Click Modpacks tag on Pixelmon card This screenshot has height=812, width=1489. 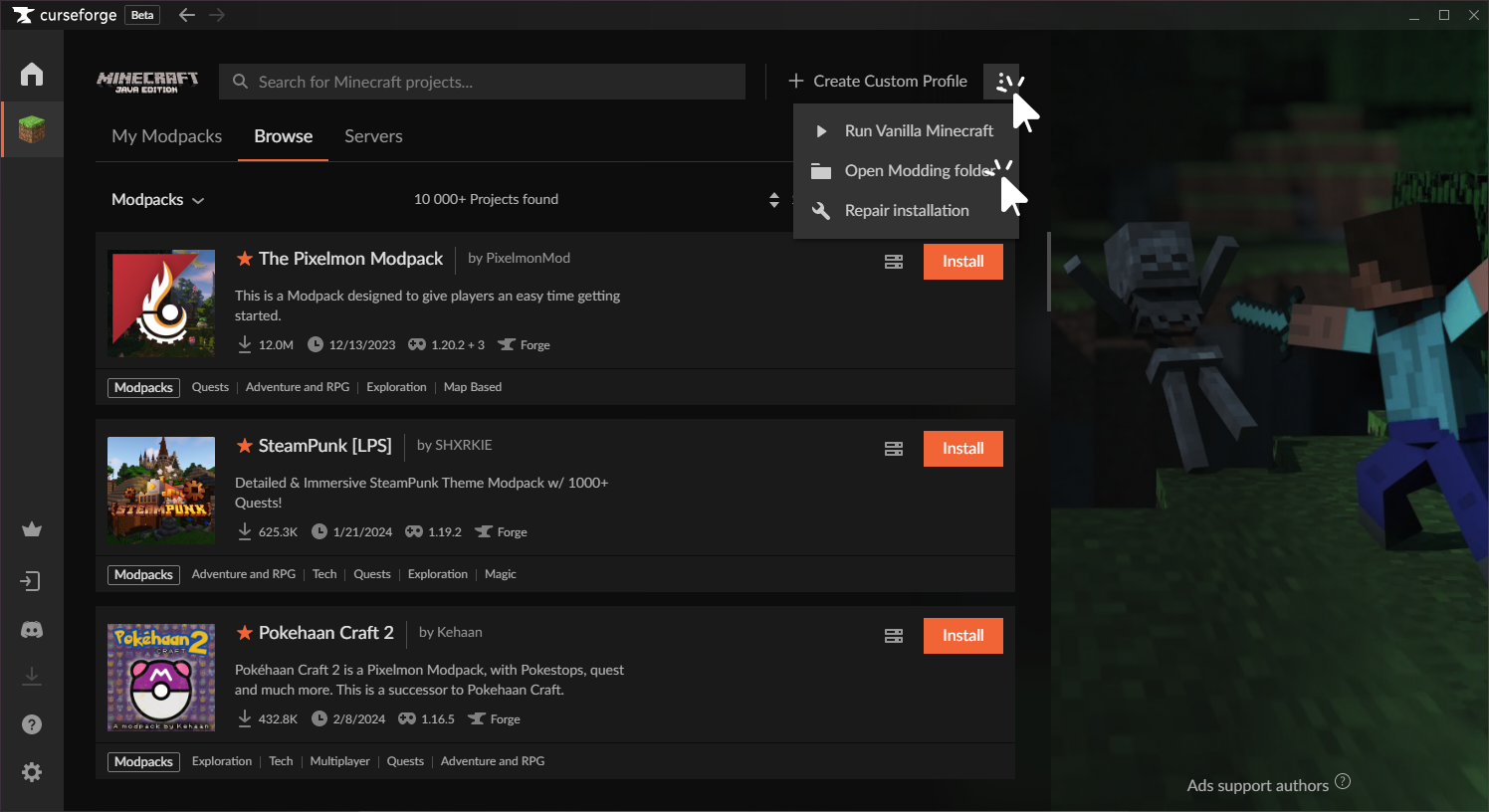click(143, 388)
